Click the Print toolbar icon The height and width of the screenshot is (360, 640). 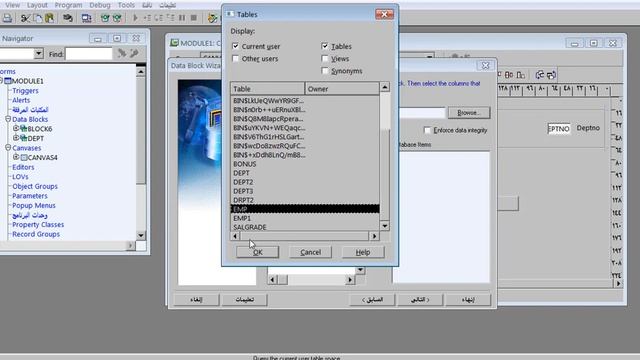pyautogui.click(x=7, y=18)
